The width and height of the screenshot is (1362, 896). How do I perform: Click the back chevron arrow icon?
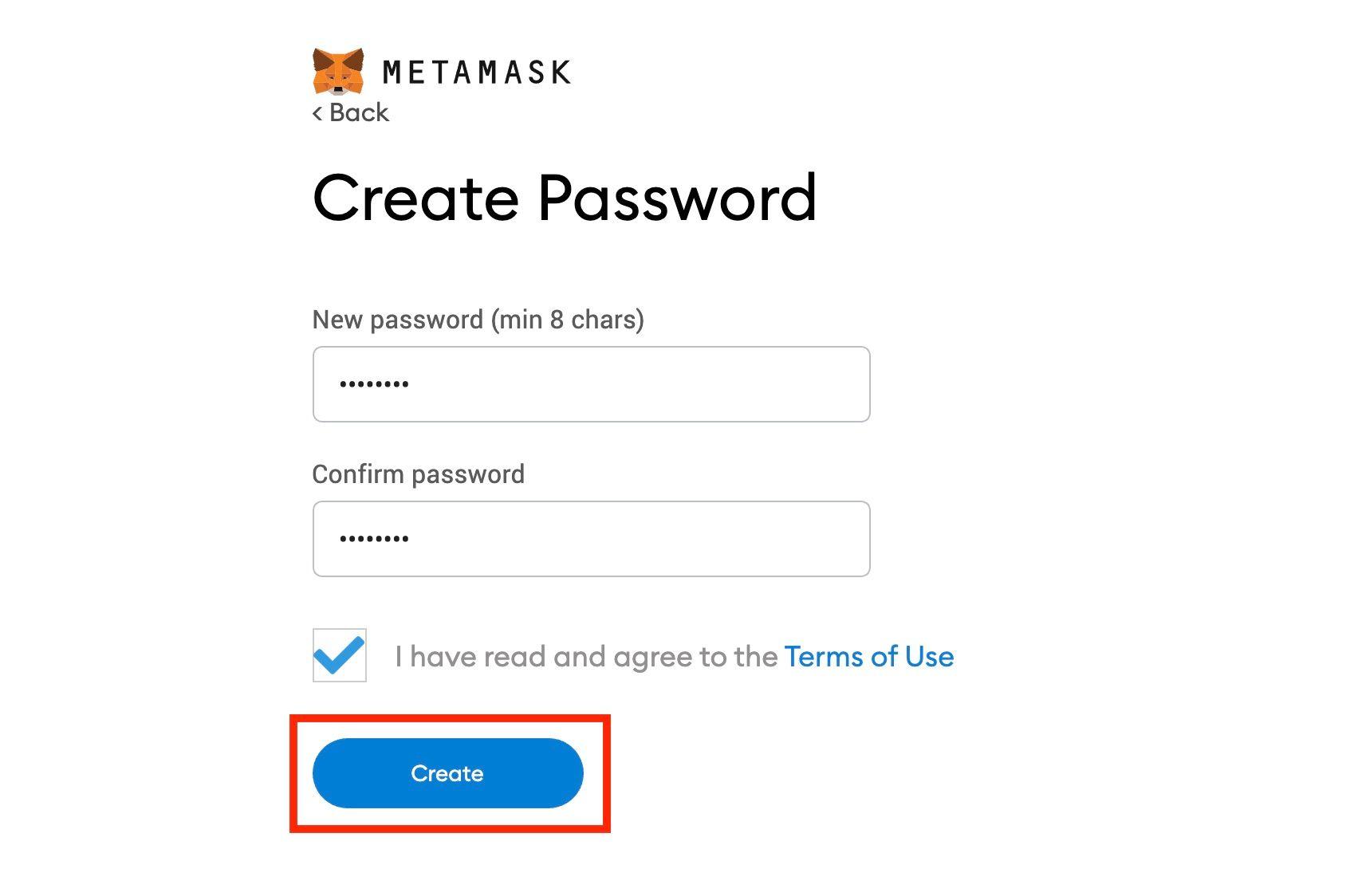tap(317, 113)
